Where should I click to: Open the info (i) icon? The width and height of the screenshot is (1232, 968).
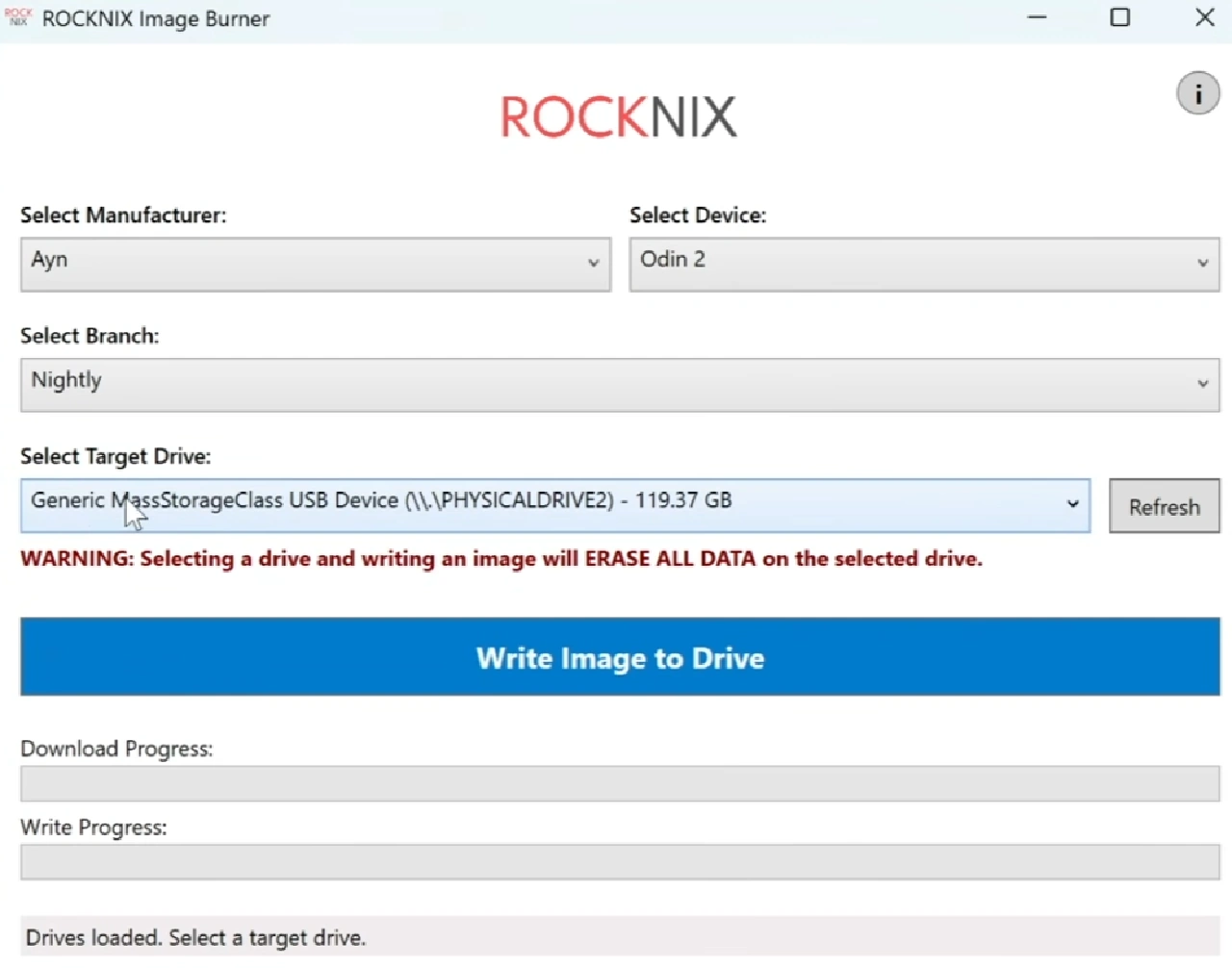[x=1197, y=93]
